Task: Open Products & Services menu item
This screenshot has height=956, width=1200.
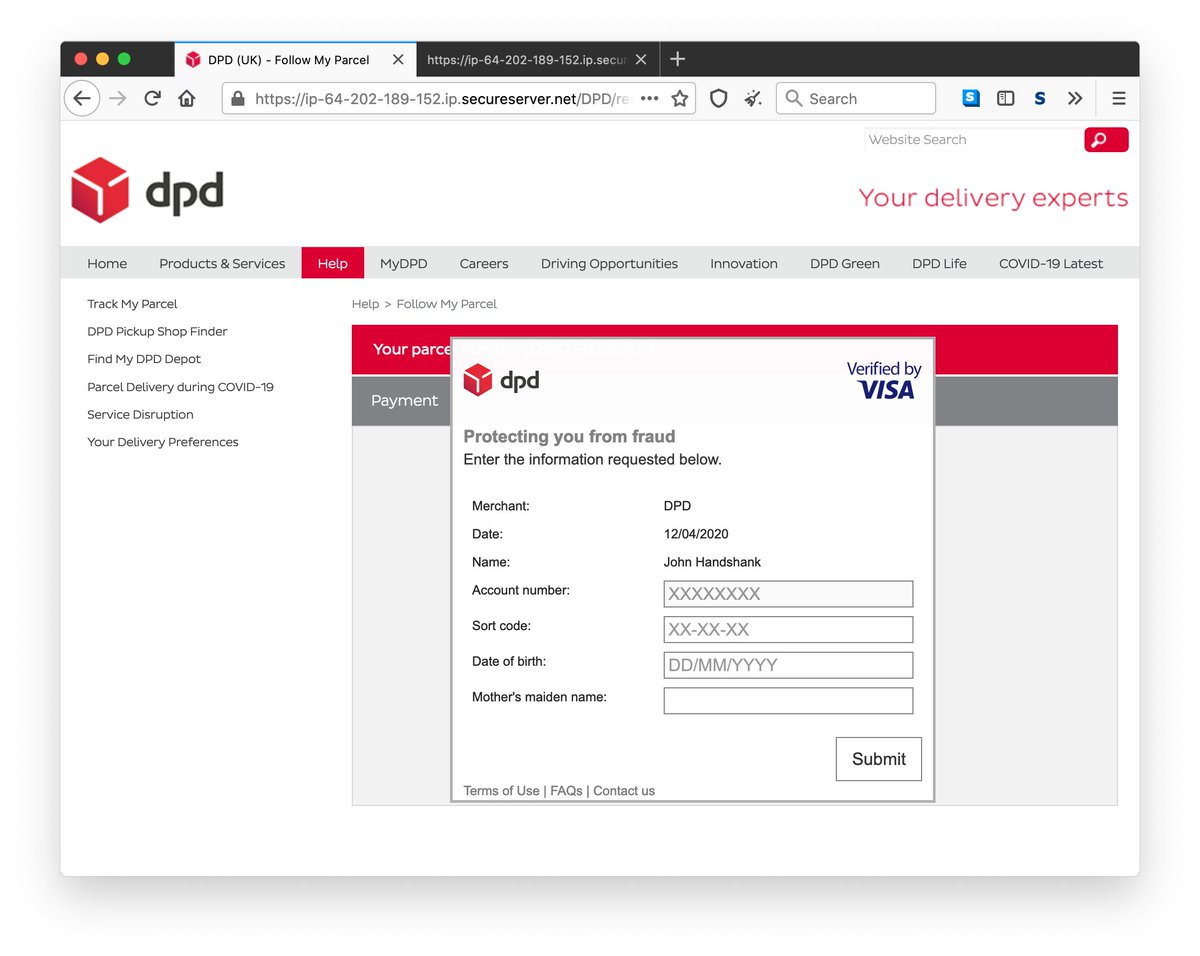Action: coord(222,263)
